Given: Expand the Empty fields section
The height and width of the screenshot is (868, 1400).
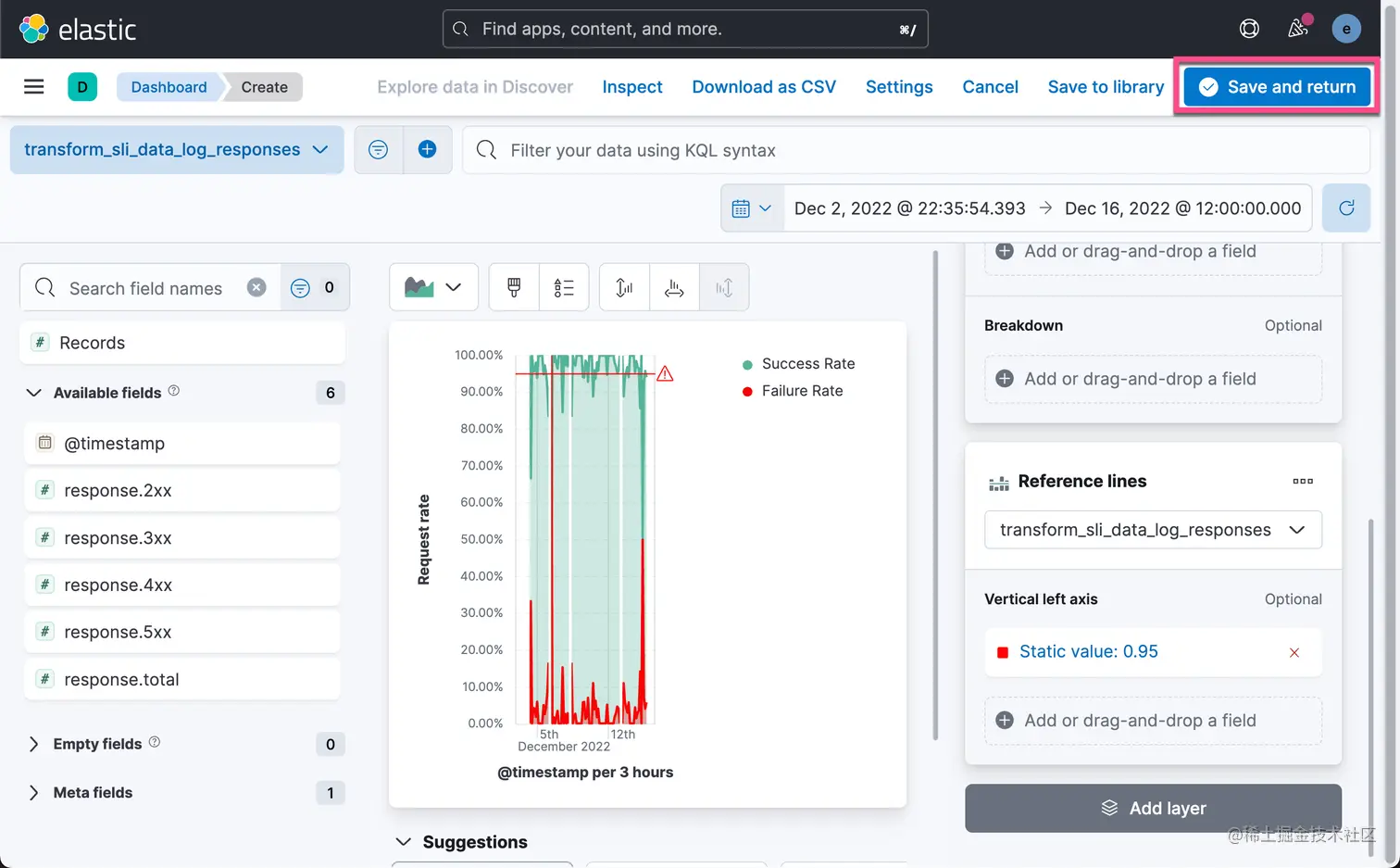Looking at the screenshot, I should 33,744.
